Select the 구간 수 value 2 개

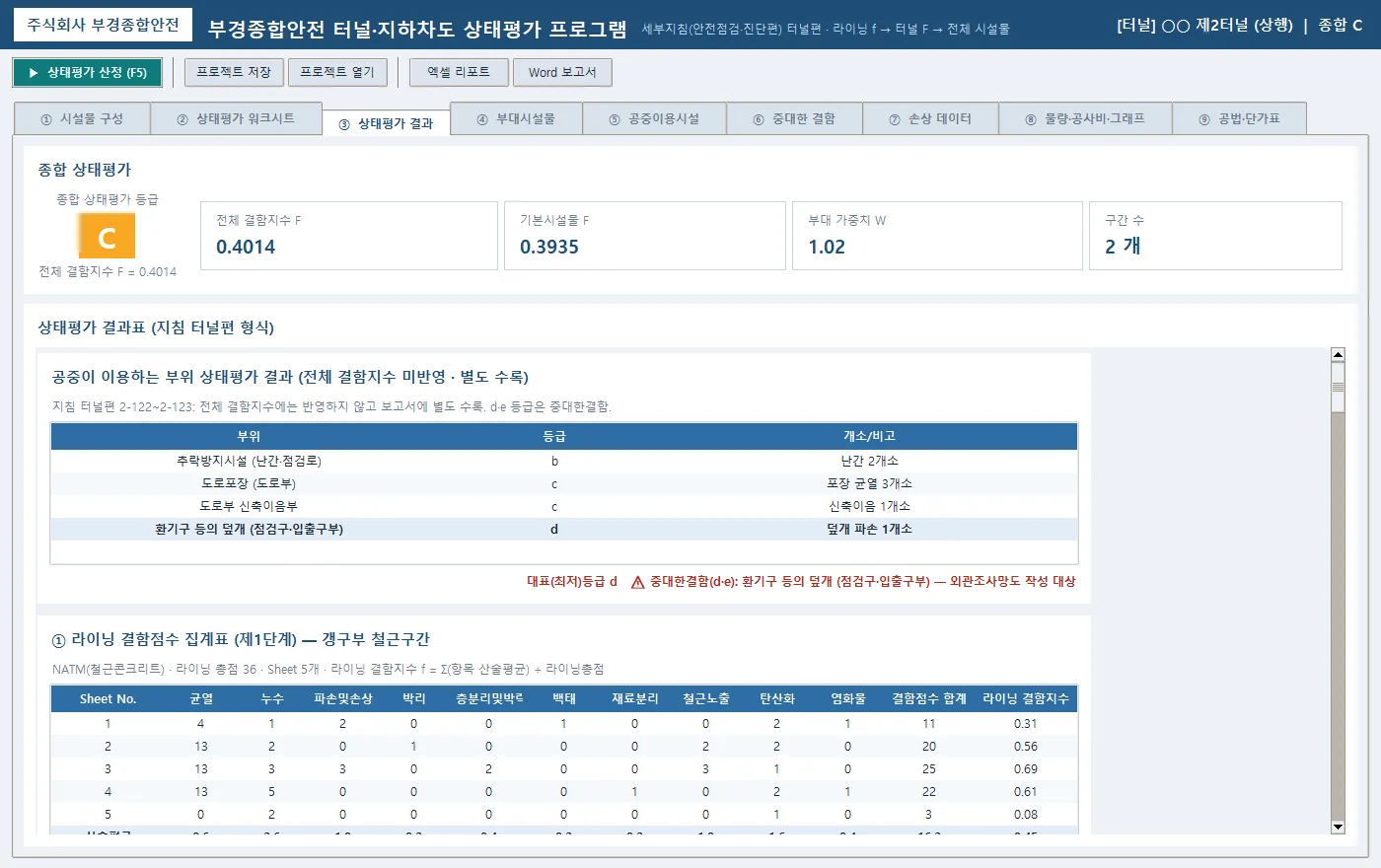click(1123, 247)
